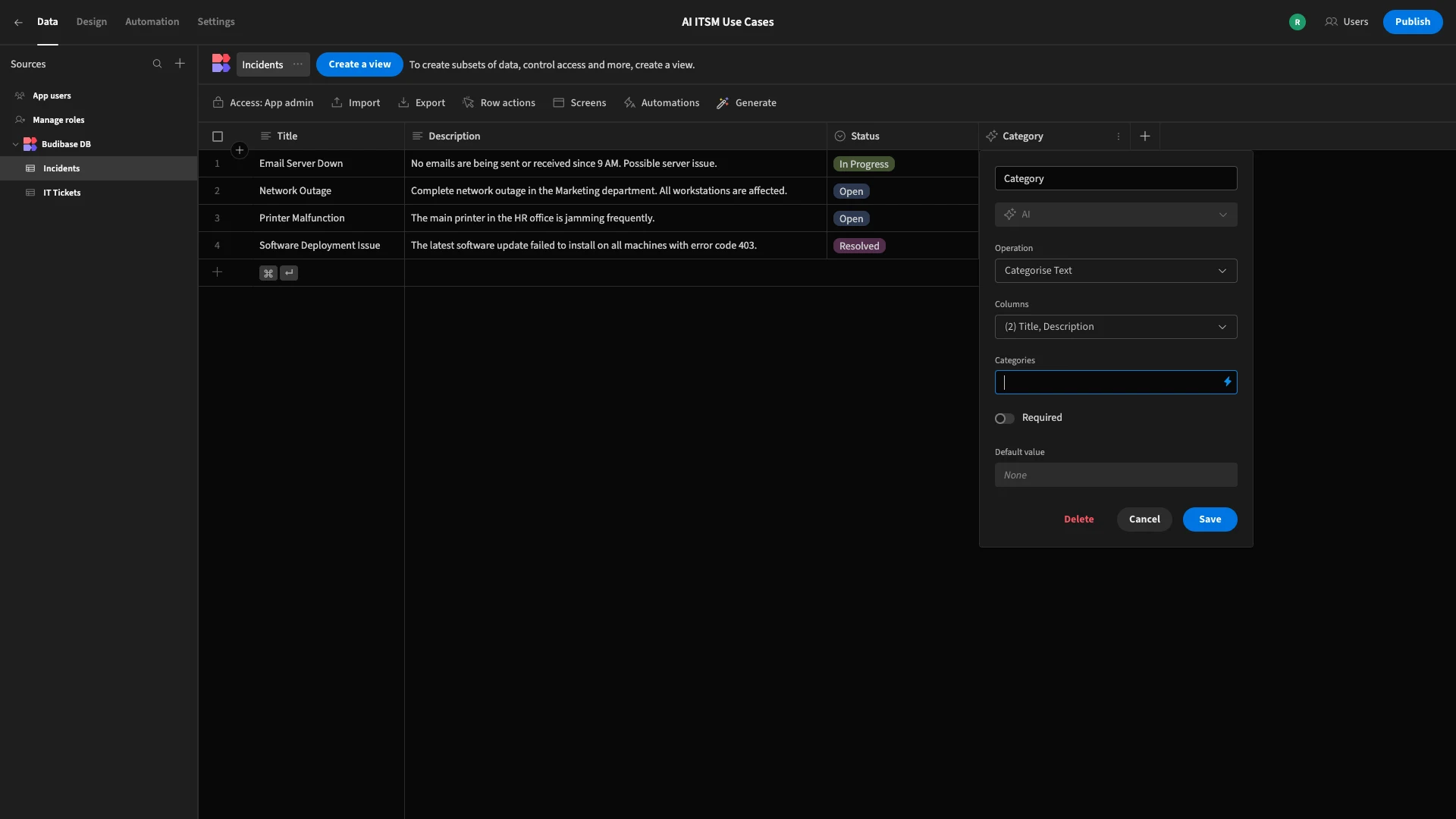Open the Category column menu dots
The width and height of the screenshot is (1456, 819).
[1119, 136]
